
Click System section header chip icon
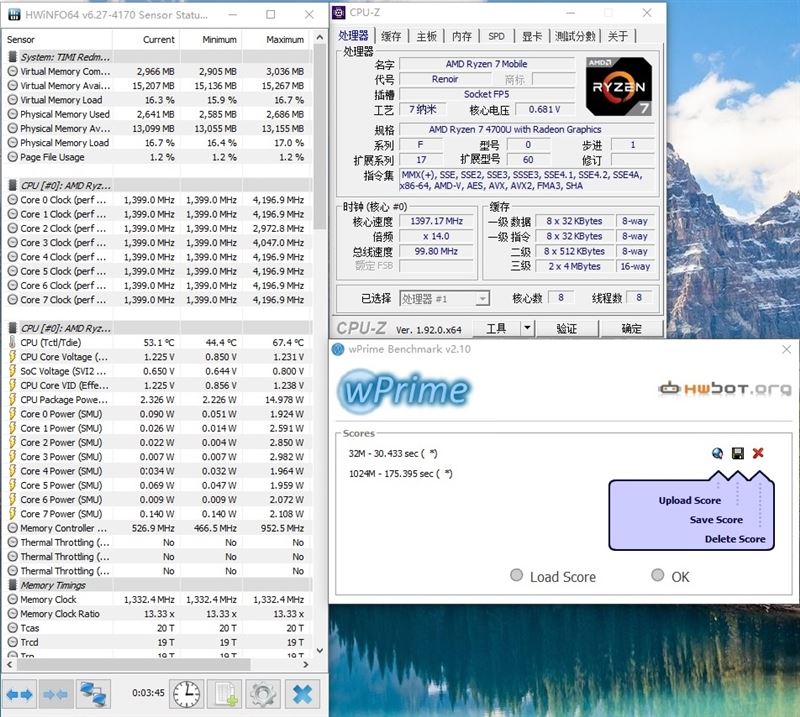pyautogui.click(x=12, y=57)
